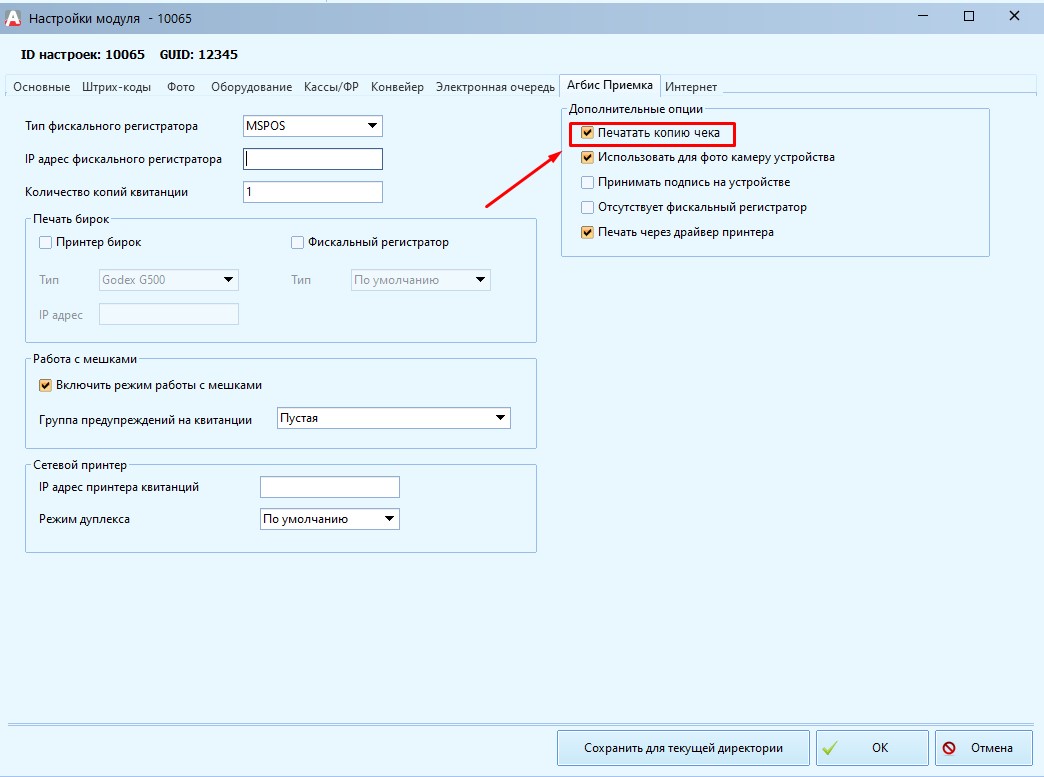Image resolution: width=1044 pixels, height=777 pixels.
Task: Open the Кассы/ФР tab
Action: tap(331, 87)
